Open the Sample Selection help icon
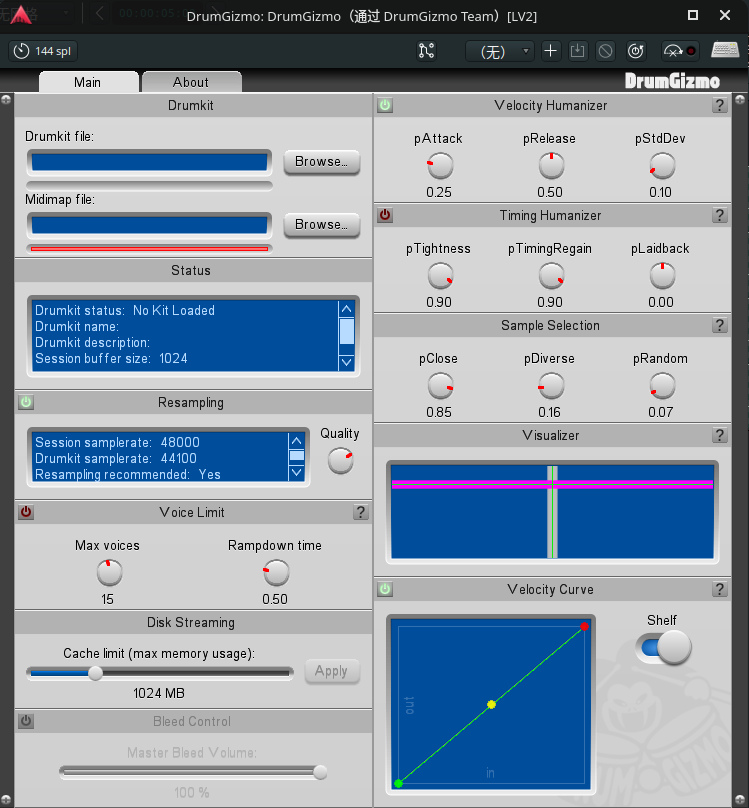The height and width of the screenshot is (808, 749). pyautogui.click(x=720, y=325)
